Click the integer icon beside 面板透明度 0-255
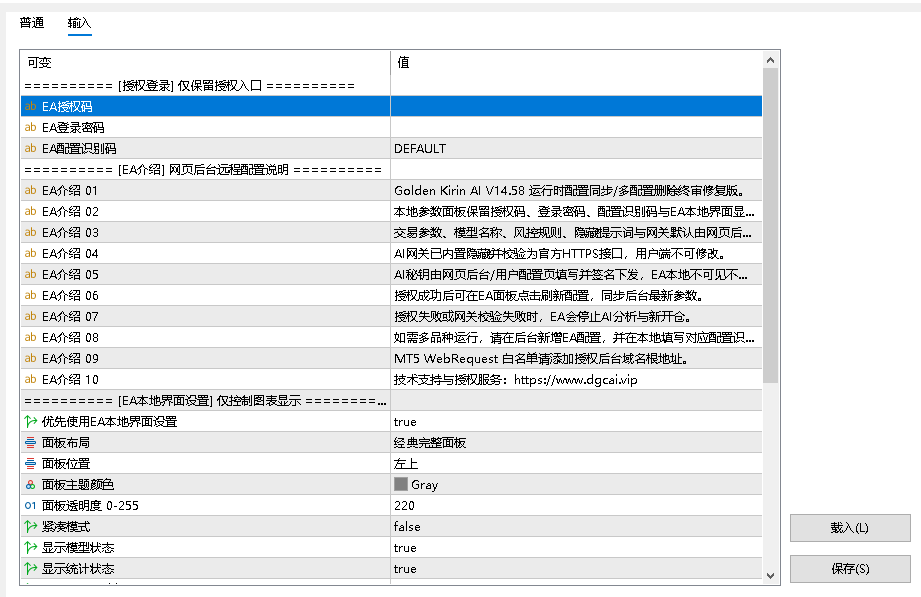Viewport: 921px width, 597px height. 31,506
